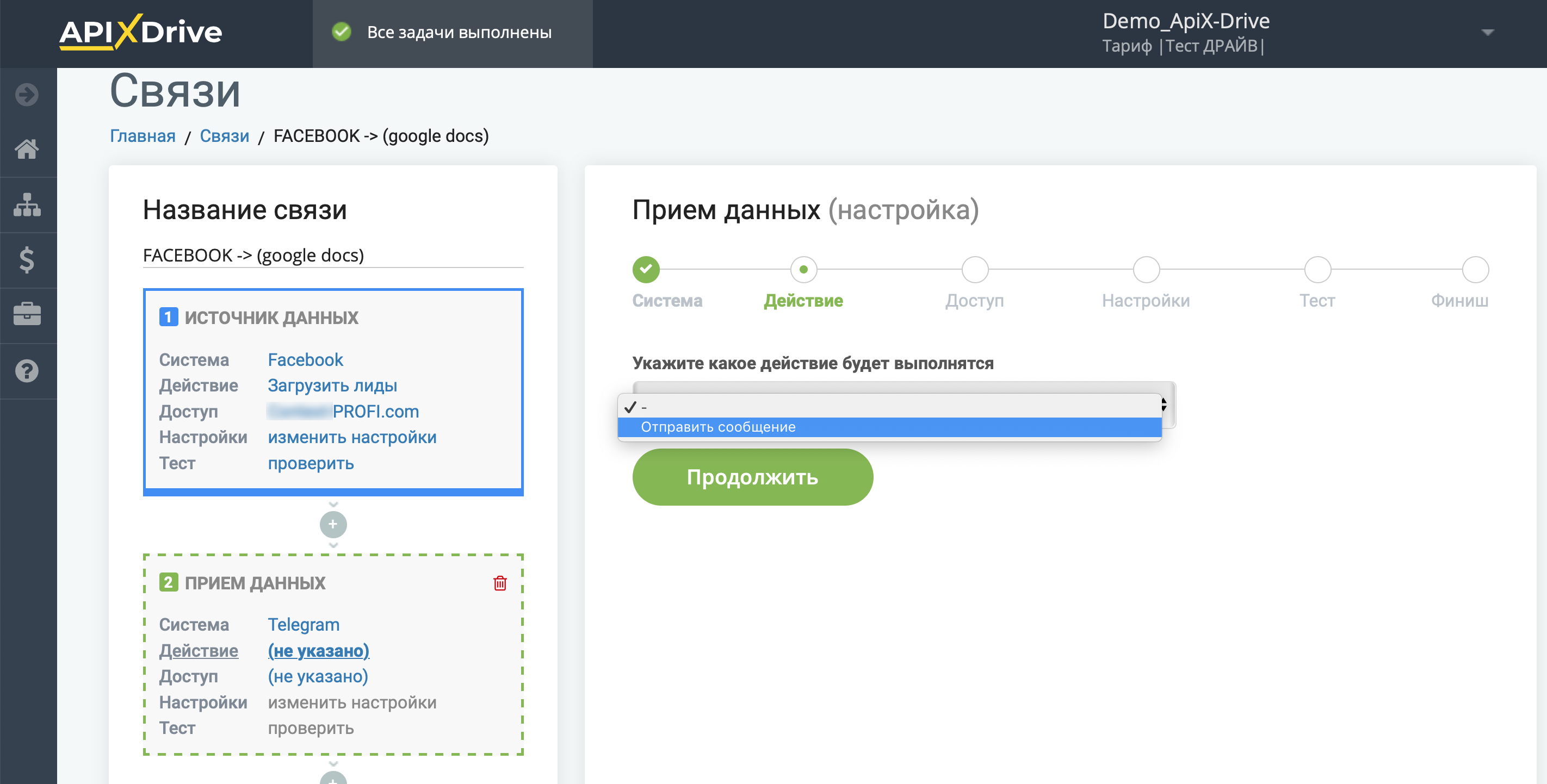1547x784 pixels.
Task: Choose Отправить сообщение in the dropdown
Action: [x=889, y=427]
